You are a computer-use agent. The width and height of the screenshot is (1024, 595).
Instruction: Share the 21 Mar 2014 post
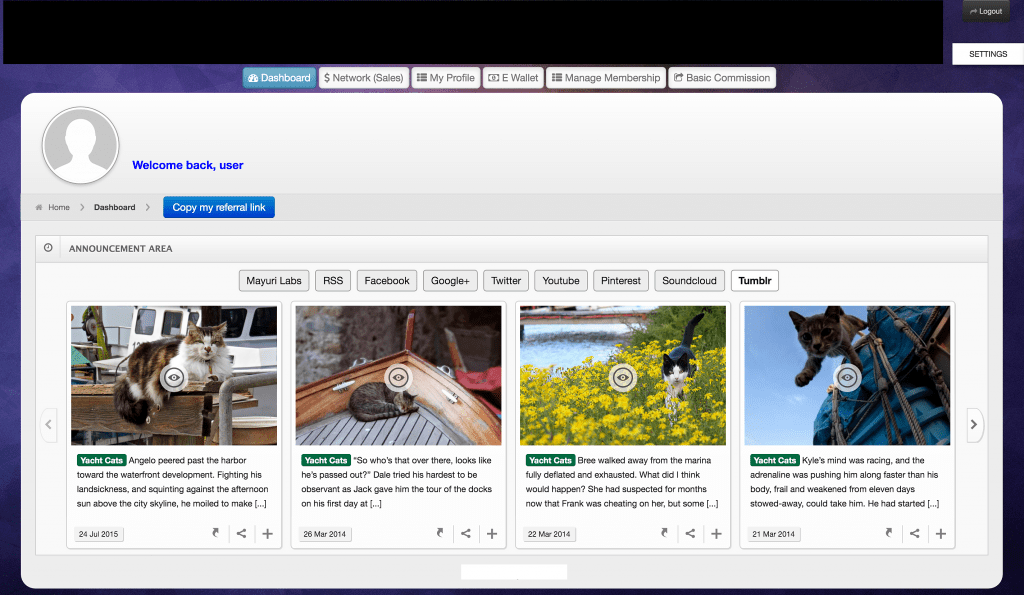click(915, 534)
